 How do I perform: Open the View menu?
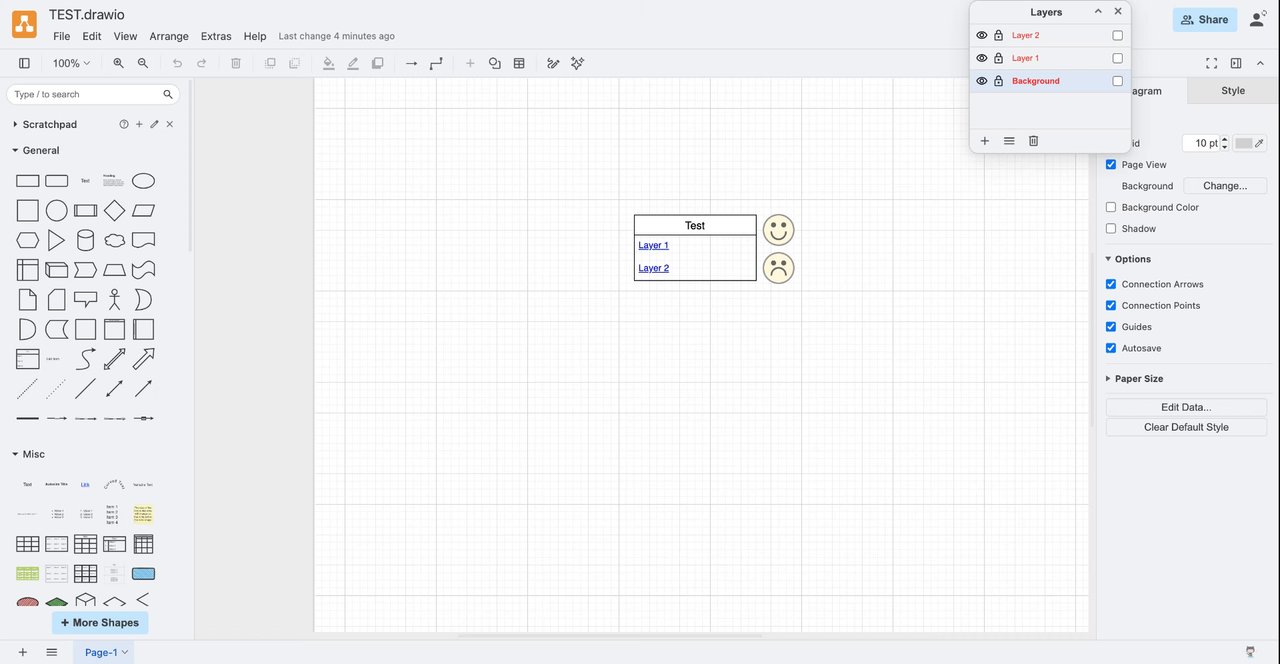click(x=125, y=36)
